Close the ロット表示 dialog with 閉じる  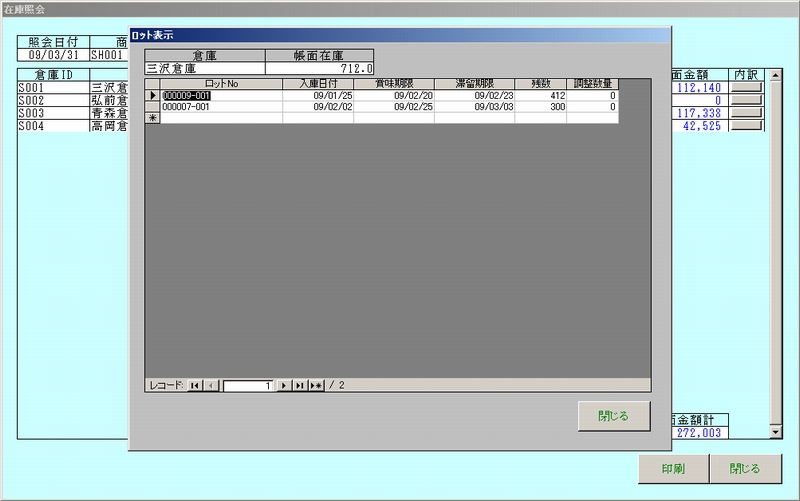click(x=614, y=416)
